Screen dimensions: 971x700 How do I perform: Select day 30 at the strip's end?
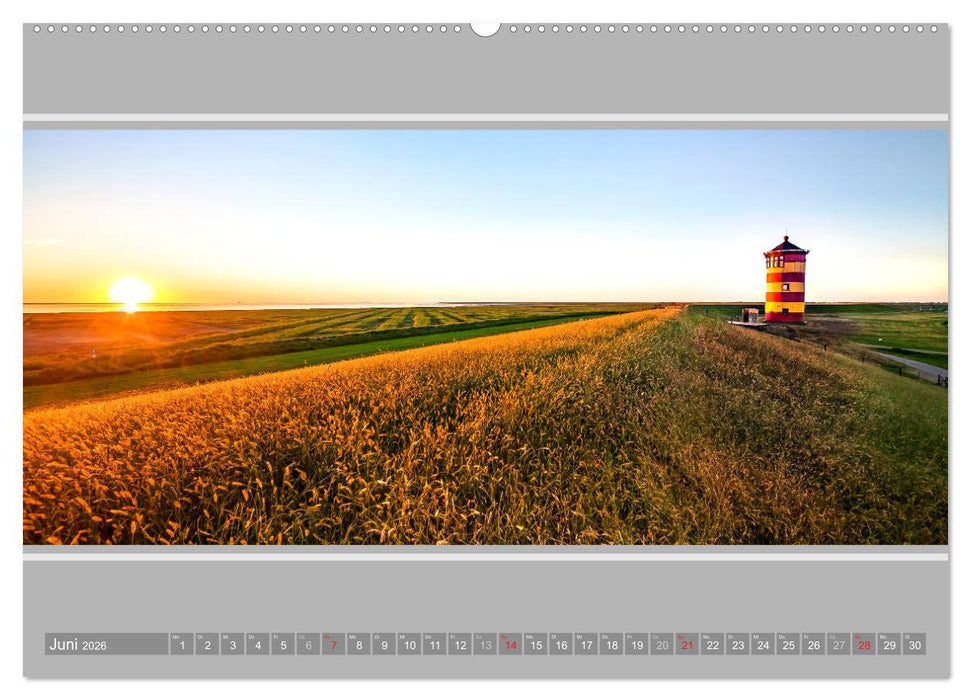(x=914, y=645)
